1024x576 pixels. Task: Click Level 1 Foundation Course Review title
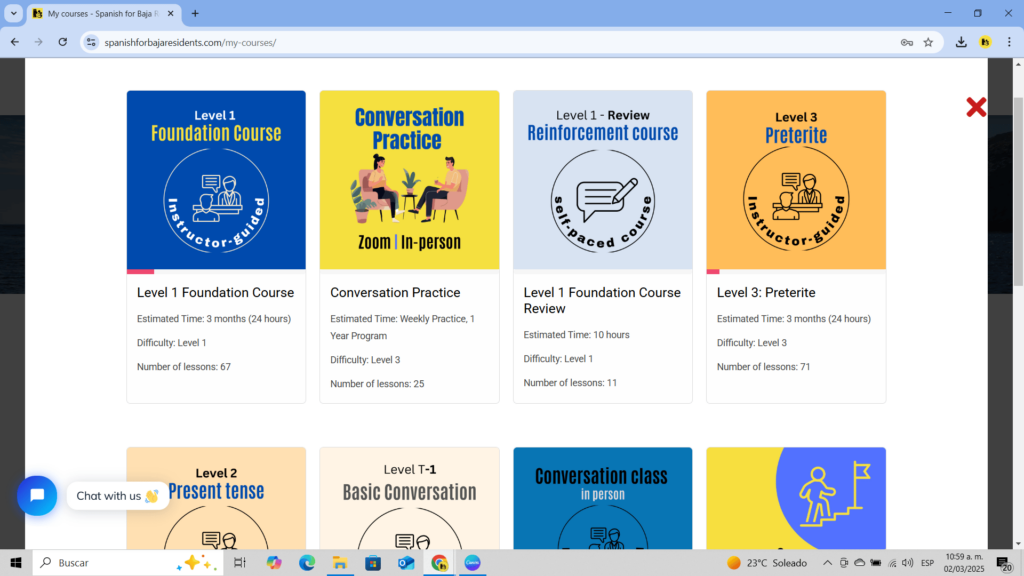click(x=602, y=300)
